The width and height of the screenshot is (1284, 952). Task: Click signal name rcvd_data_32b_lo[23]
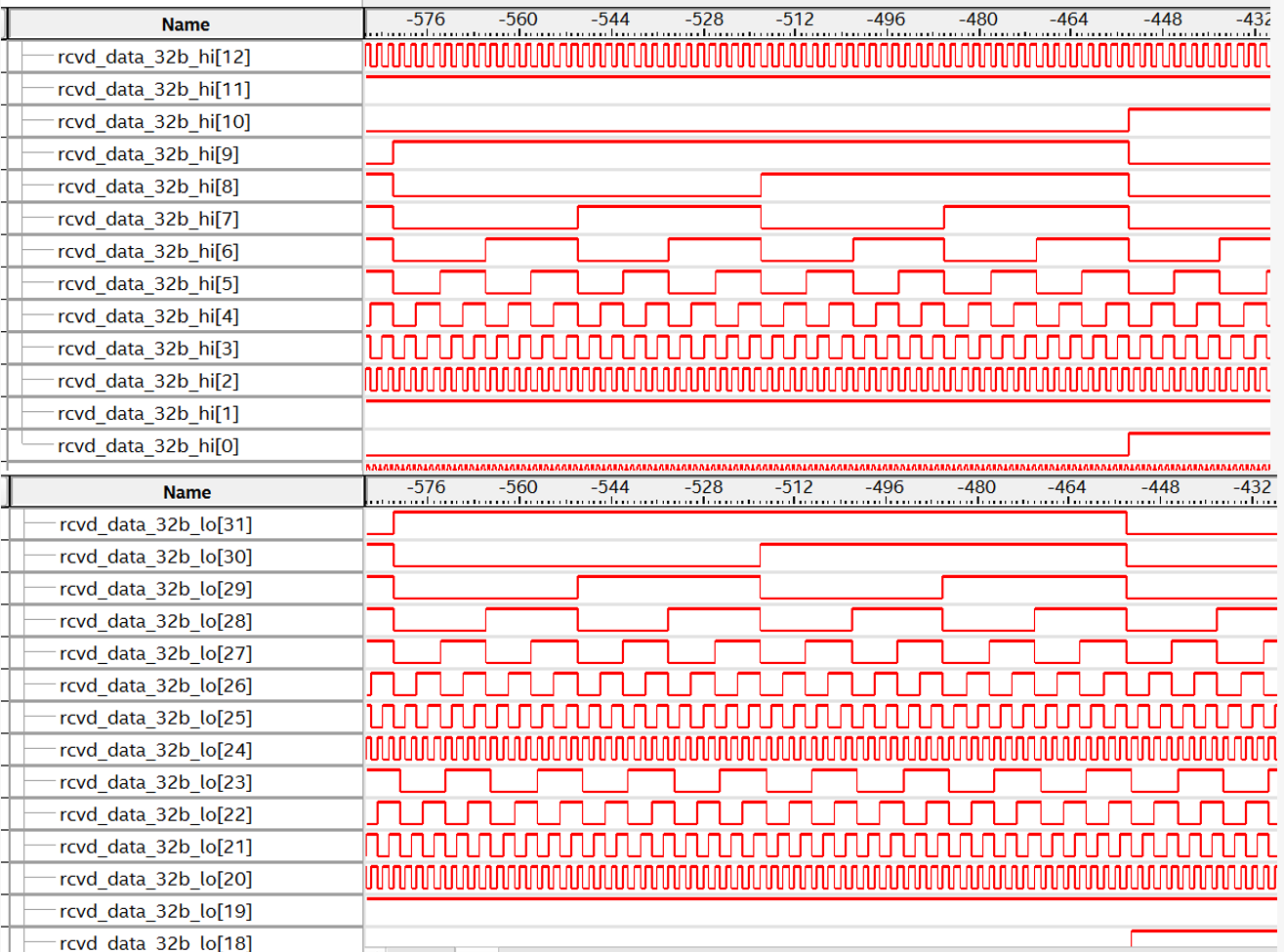[x=155, y=782]
